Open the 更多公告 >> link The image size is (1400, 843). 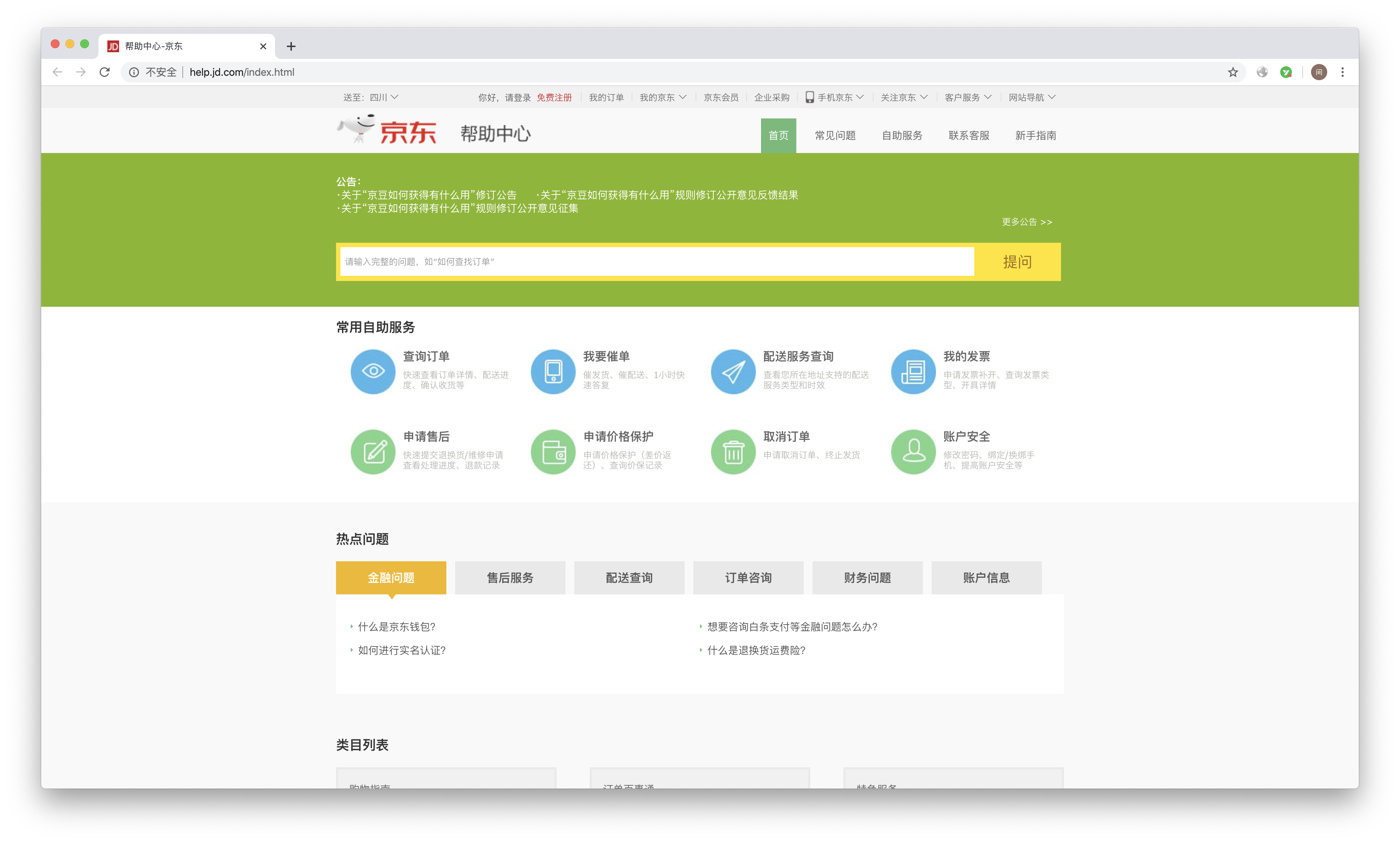pyautogui.click(x=1027, y=221)
